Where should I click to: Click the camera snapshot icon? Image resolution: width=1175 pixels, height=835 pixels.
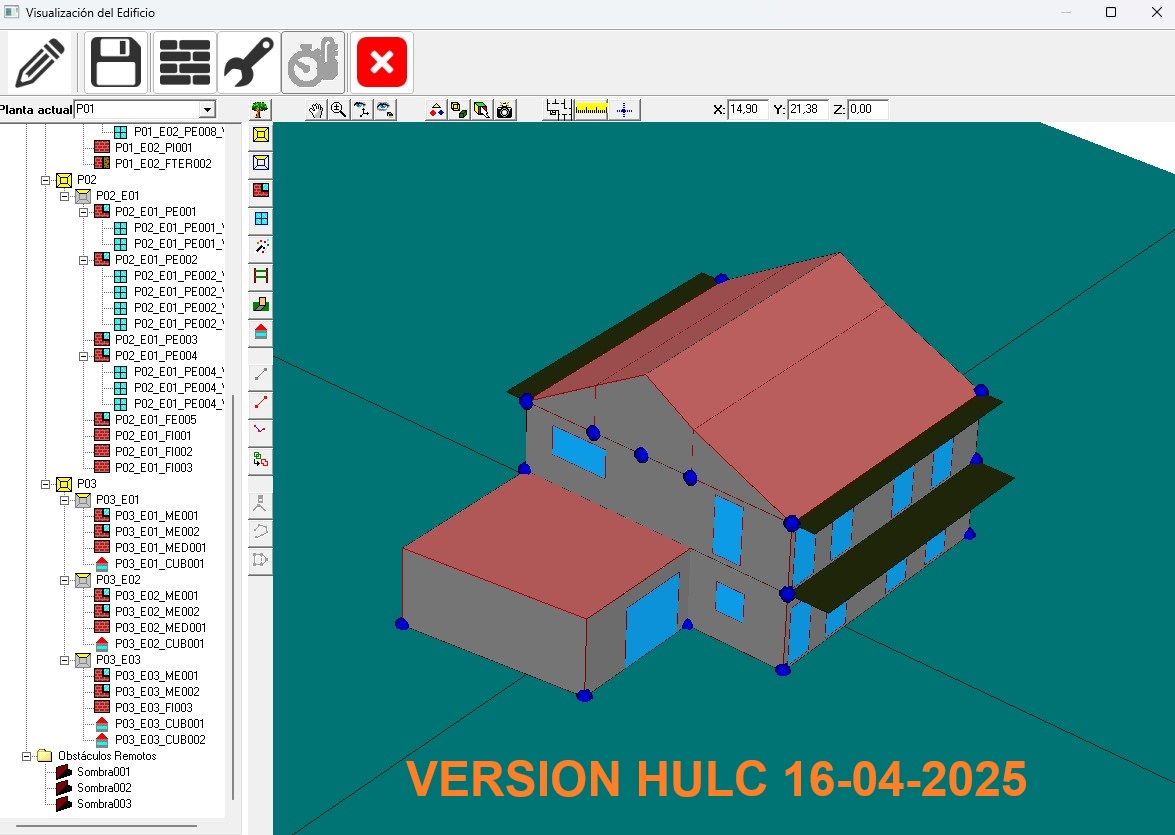point(505,110)
